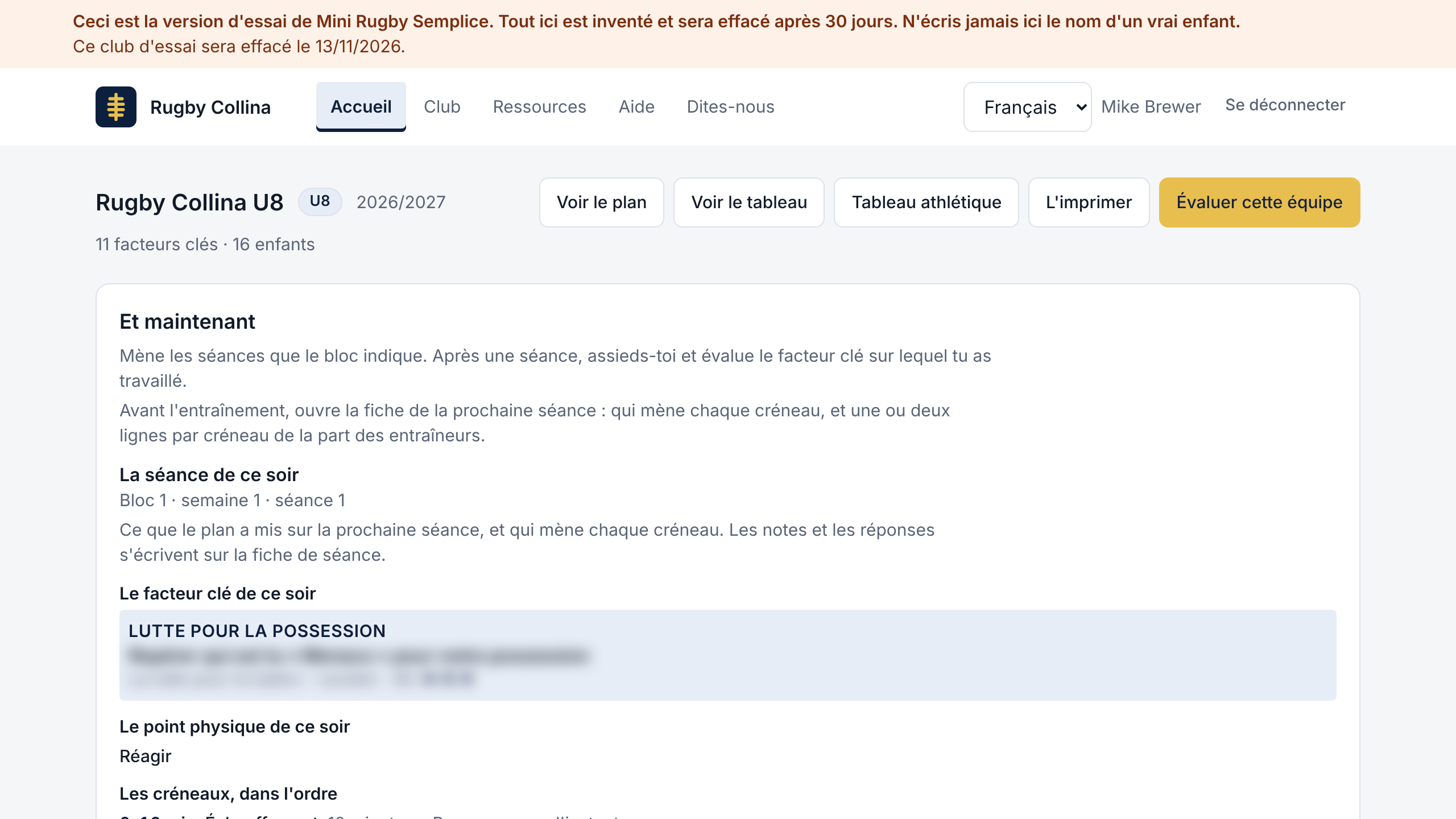The height and width of the screenshot is (819, 1456).
Task: Click 'La séance de ce soir' heading
Action: [x=209, y=475]
